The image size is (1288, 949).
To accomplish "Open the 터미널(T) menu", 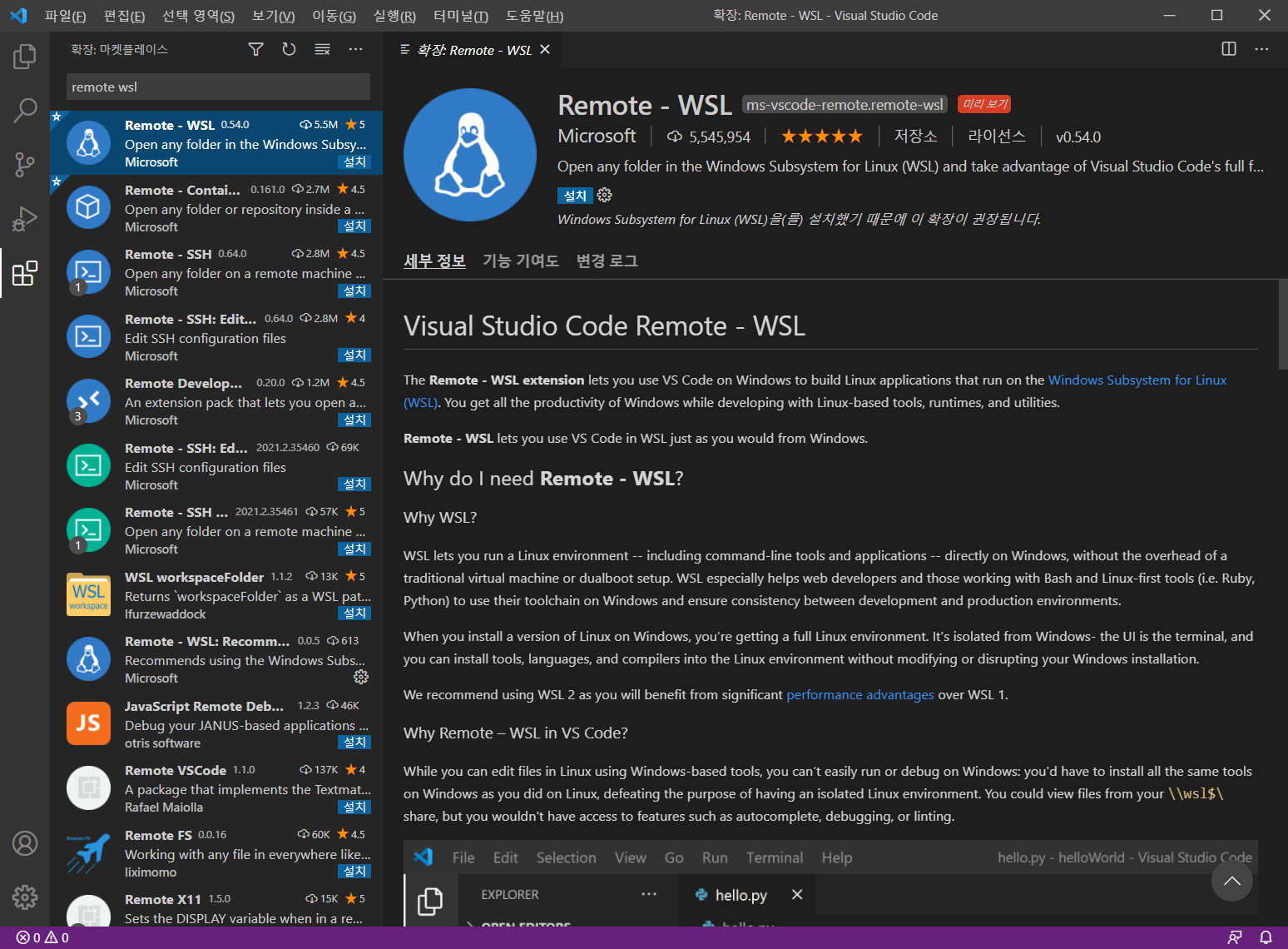I will click(x=461, y=16).
